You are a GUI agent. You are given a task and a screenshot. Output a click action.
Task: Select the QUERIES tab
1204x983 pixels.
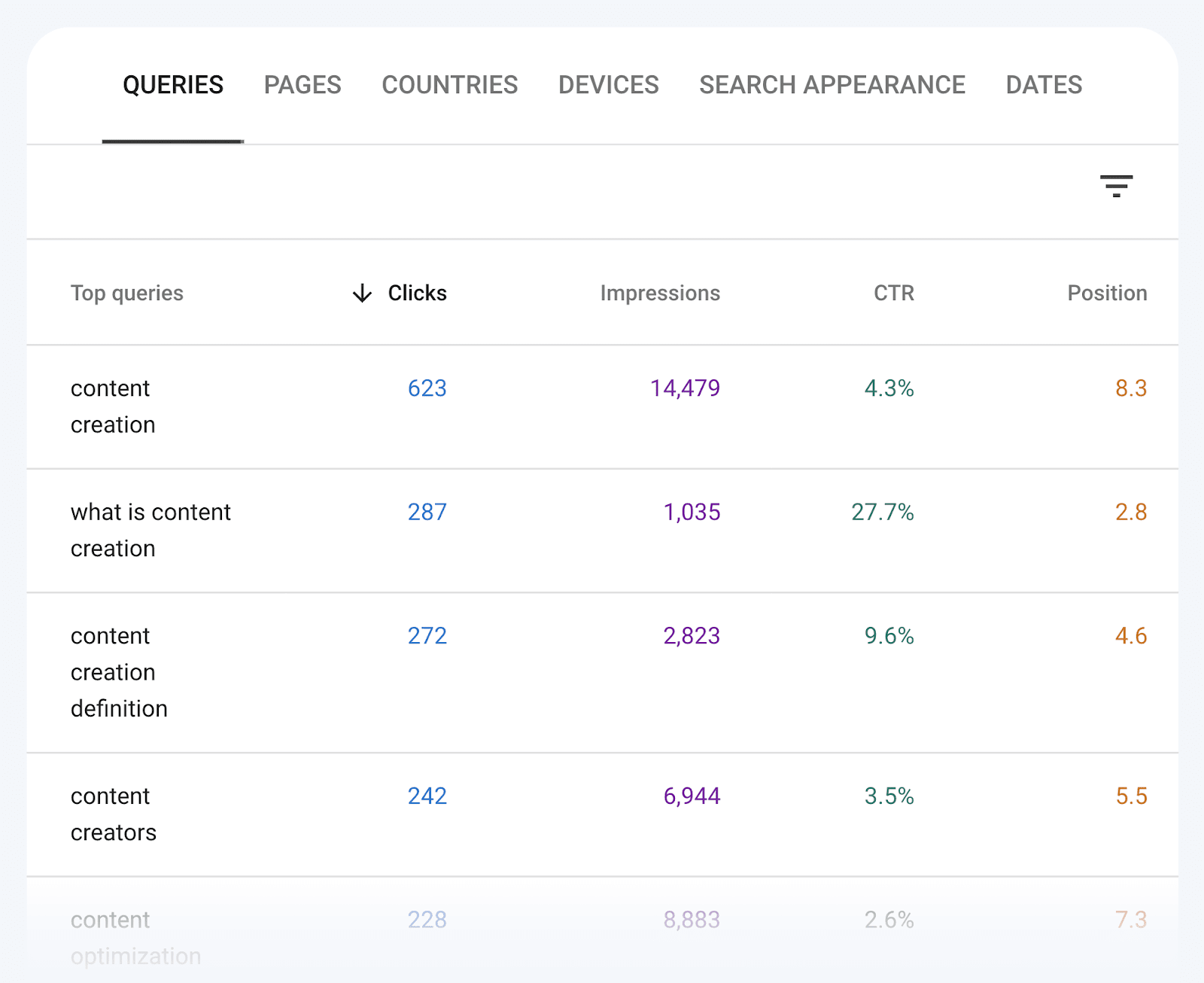[x=174, y=85]
